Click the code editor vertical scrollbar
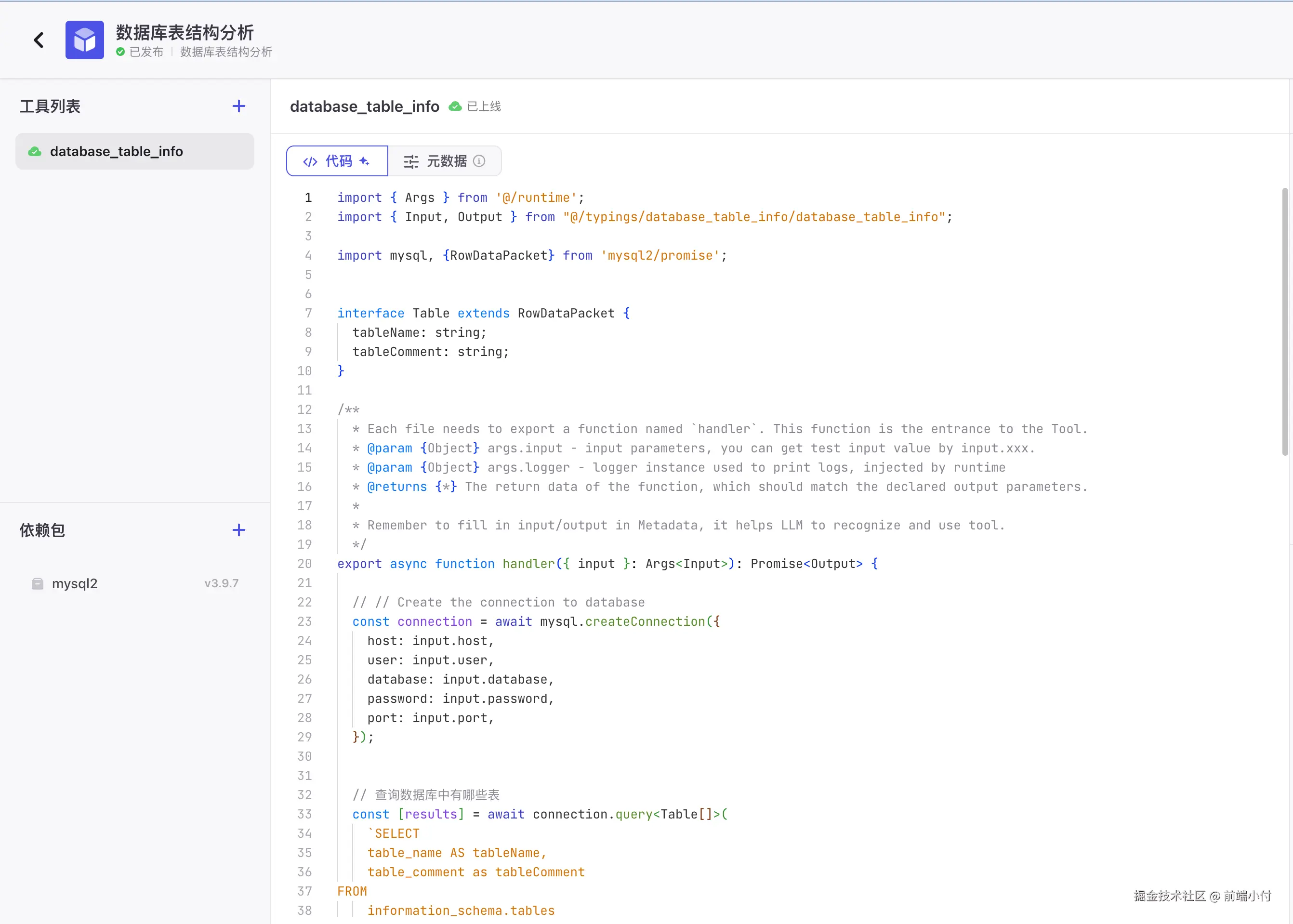1293x924 pixels. [x=1284, y=321]
